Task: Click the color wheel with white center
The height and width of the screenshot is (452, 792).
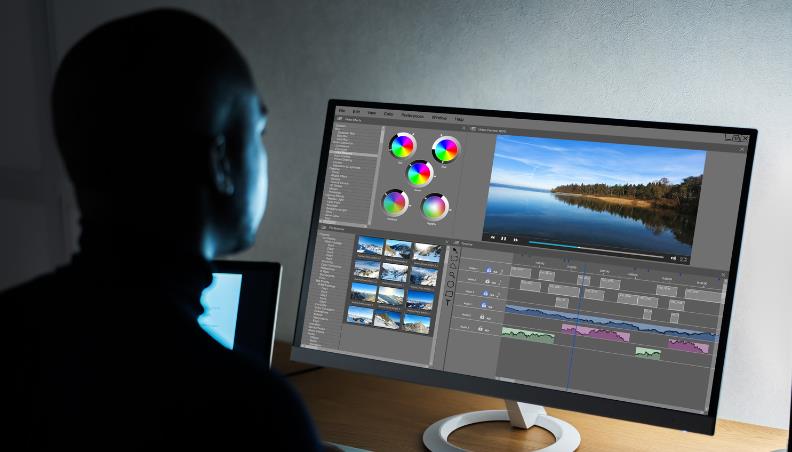Action: coord(435,207)
